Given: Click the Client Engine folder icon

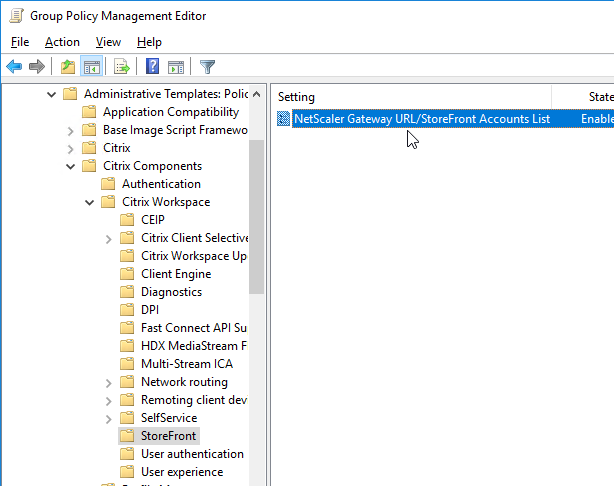Looking at the screenshot, I should [127, 274].
